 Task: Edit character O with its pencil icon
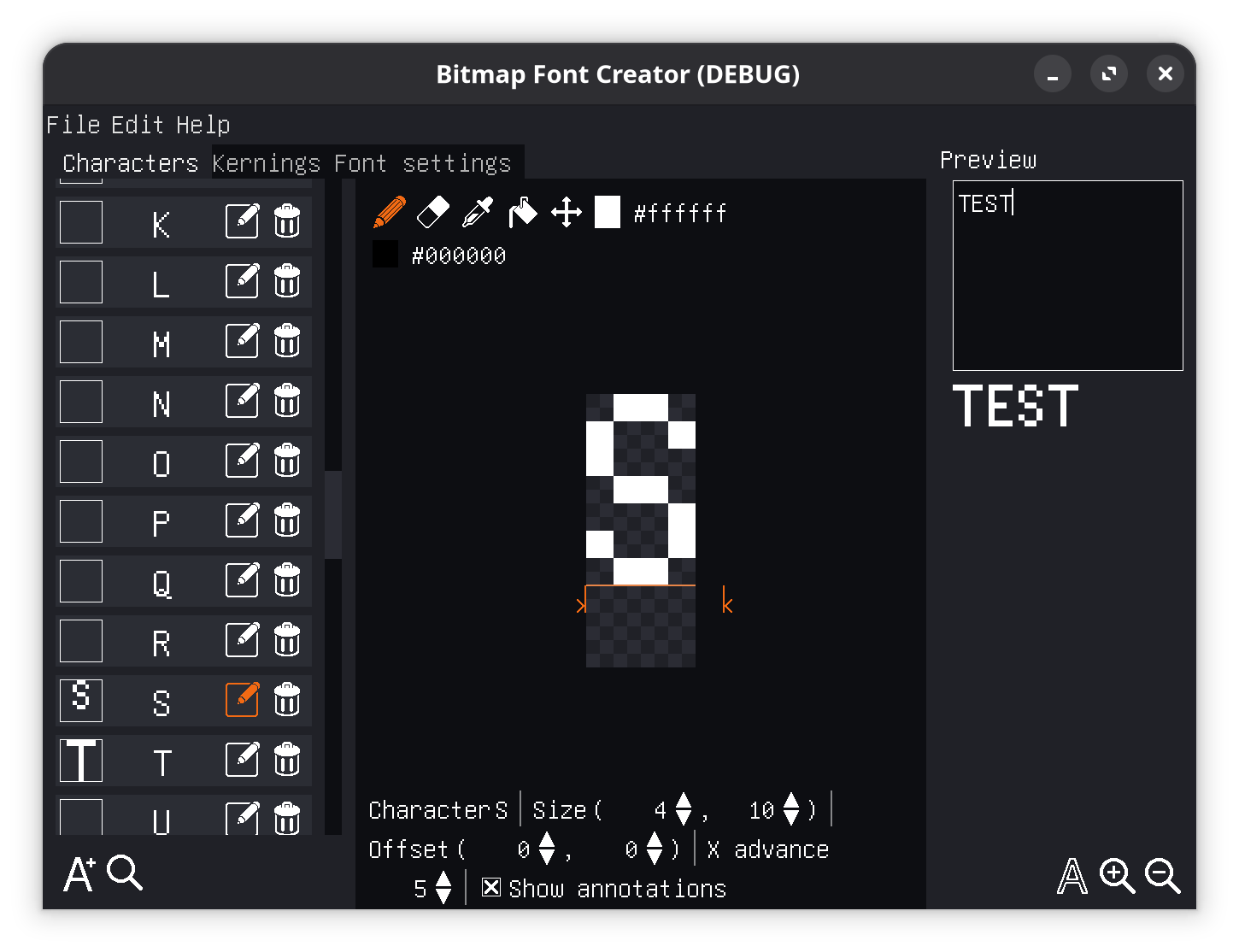tap(242, 461)
